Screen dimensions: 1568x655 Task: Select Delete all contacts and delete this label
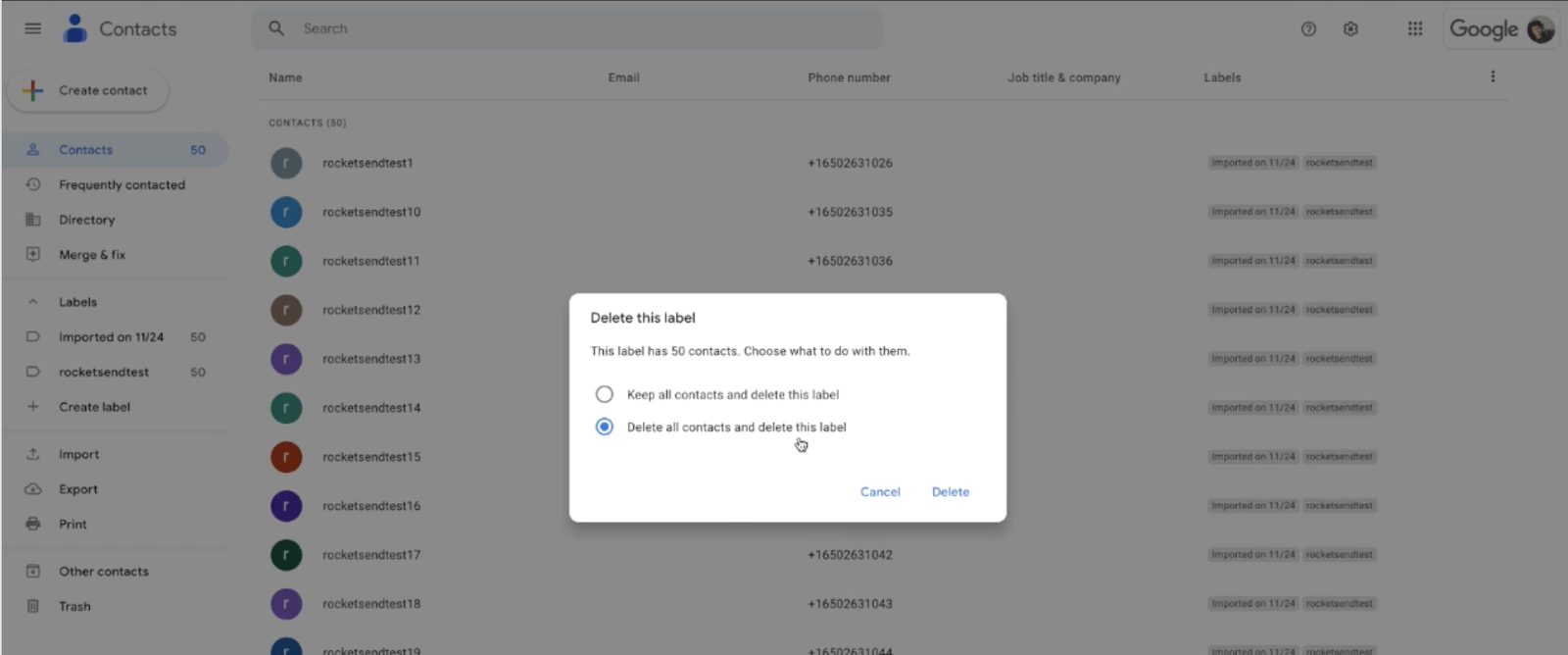[x=605, y=427]
